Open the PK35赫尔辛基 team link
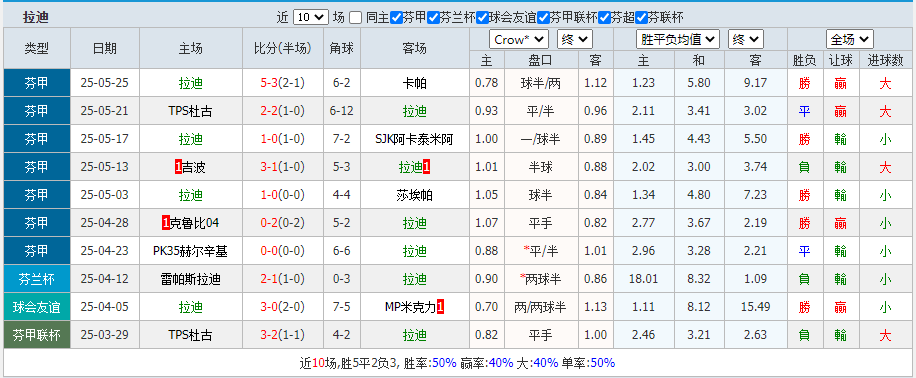The width and height of the screenshot is (916, 378). pyautogui.click(x=190, y=251)
